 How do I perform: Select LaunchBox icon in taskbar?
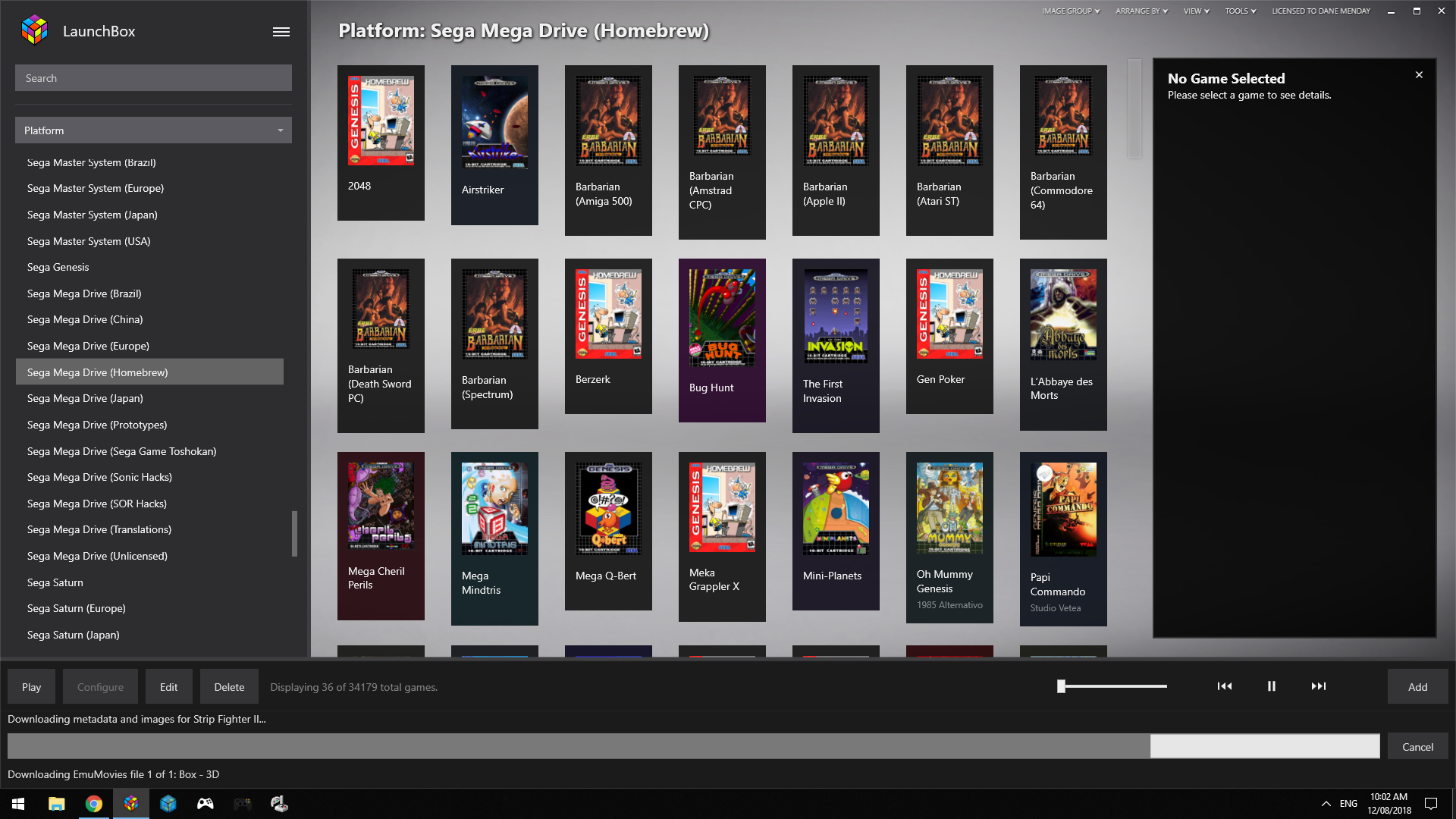pyautogui.click(x=131, y=804)
